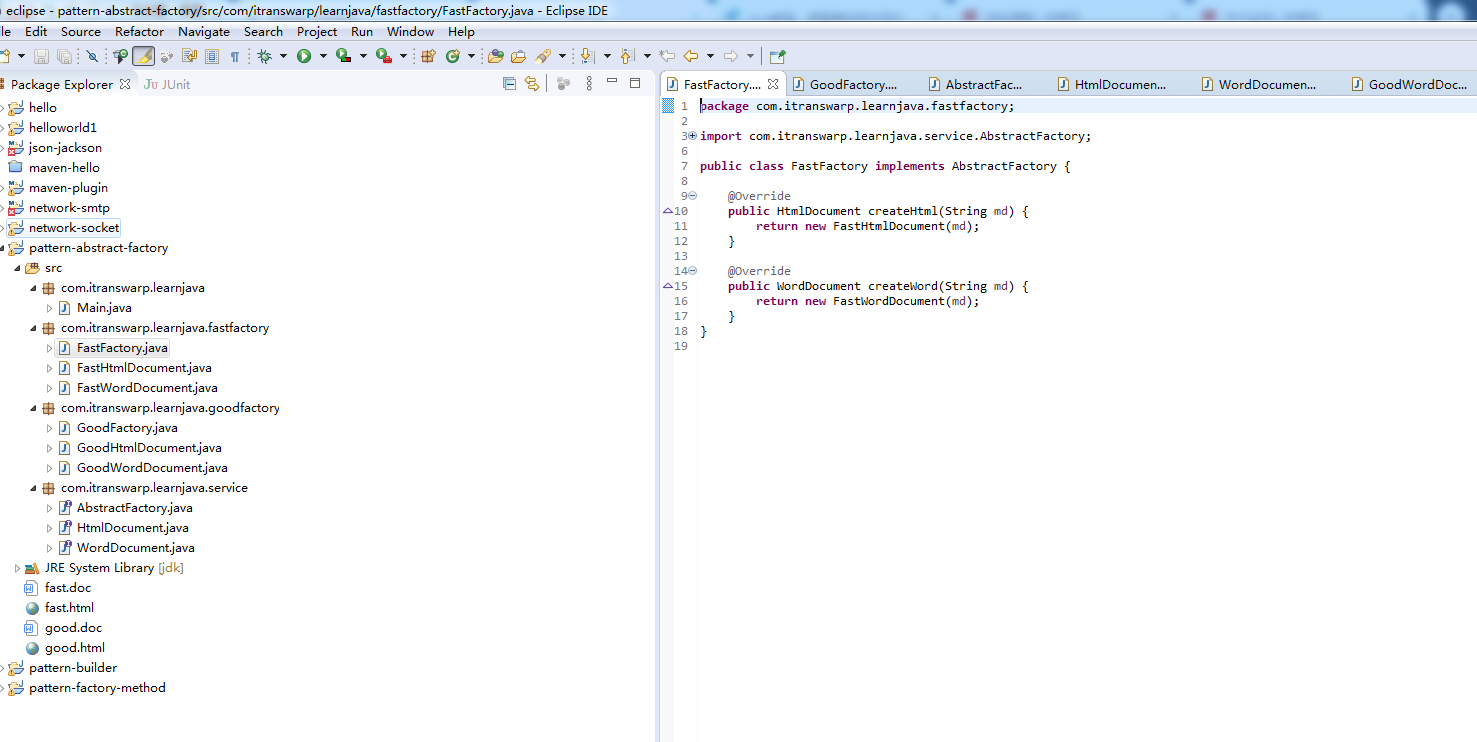
Task: Go to last edit location
Action: (x=666, y=56)
